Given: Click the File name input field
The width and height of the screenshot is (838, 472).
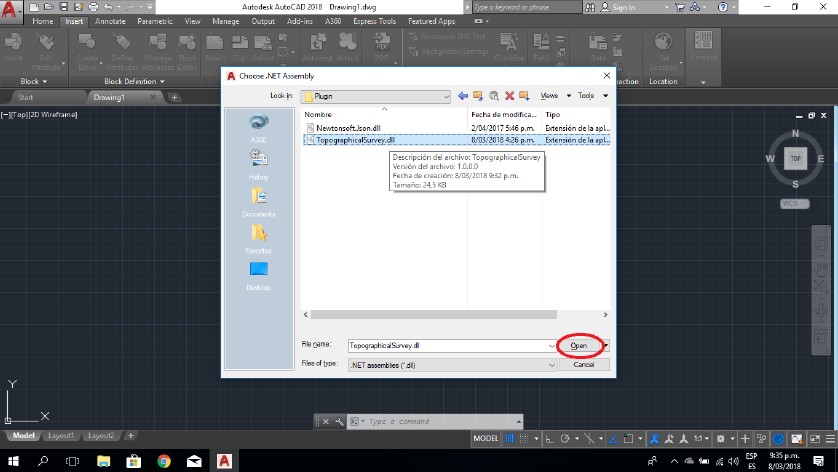Looking at the screenshot, I should (x=447, y=346).
